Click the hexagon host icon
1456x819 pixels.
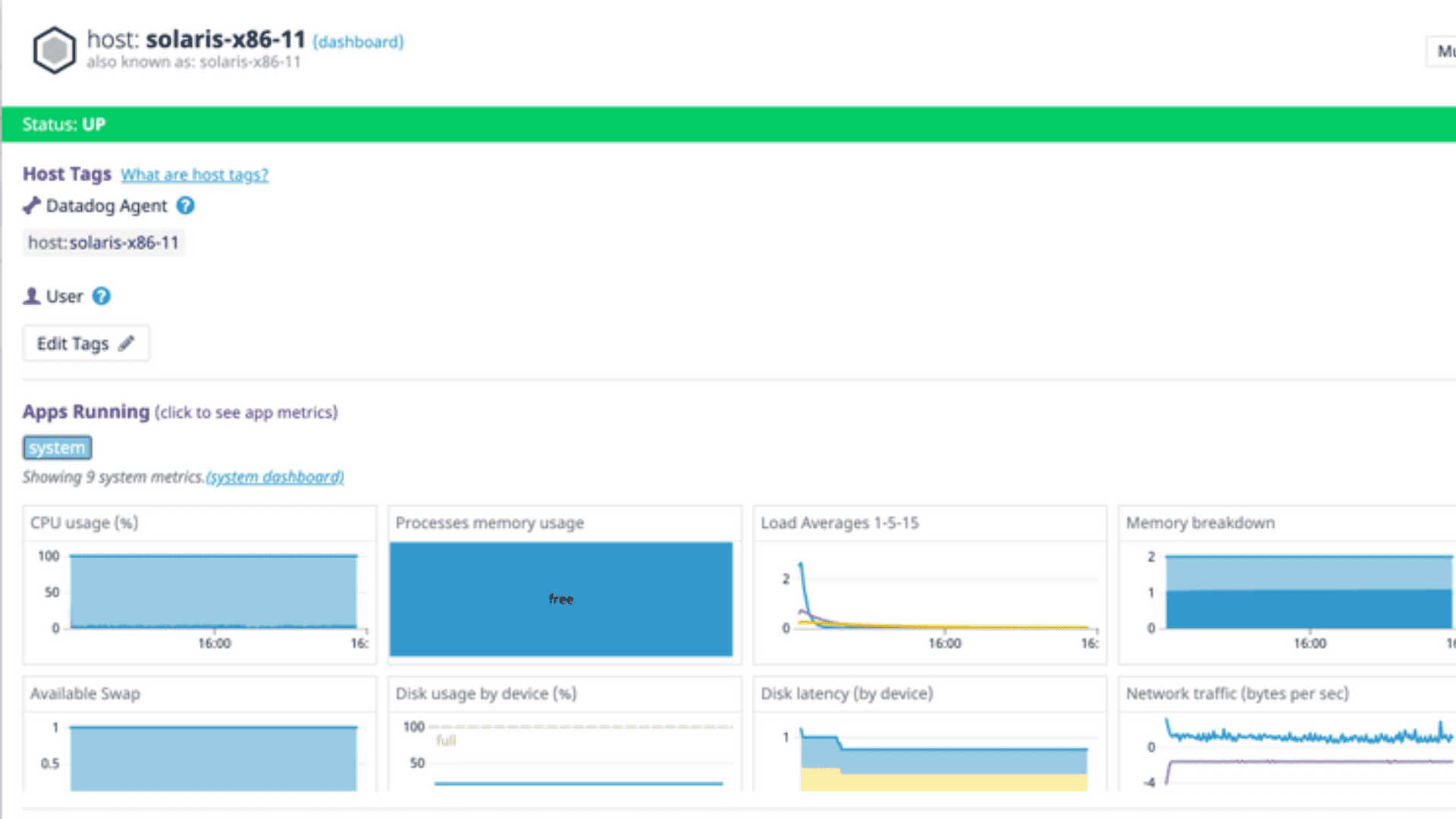pyautogui.click(x=55, y=50)
